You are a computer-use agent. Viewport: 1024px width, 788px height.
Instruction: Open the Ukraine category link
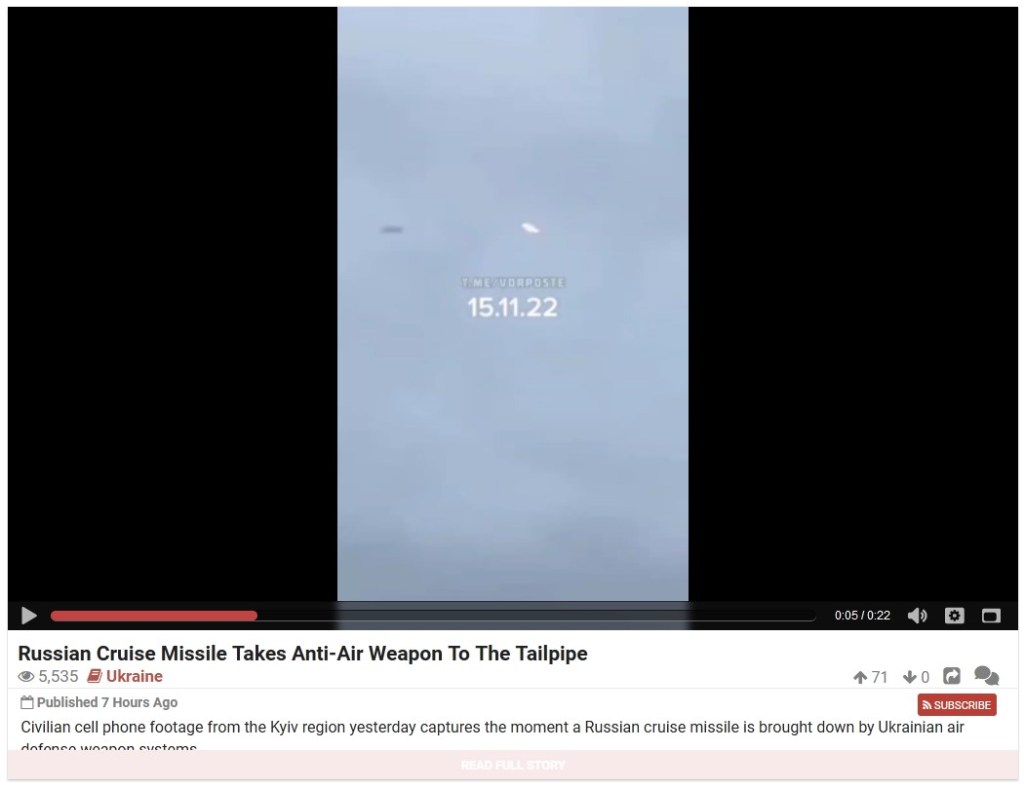point(134,676)
